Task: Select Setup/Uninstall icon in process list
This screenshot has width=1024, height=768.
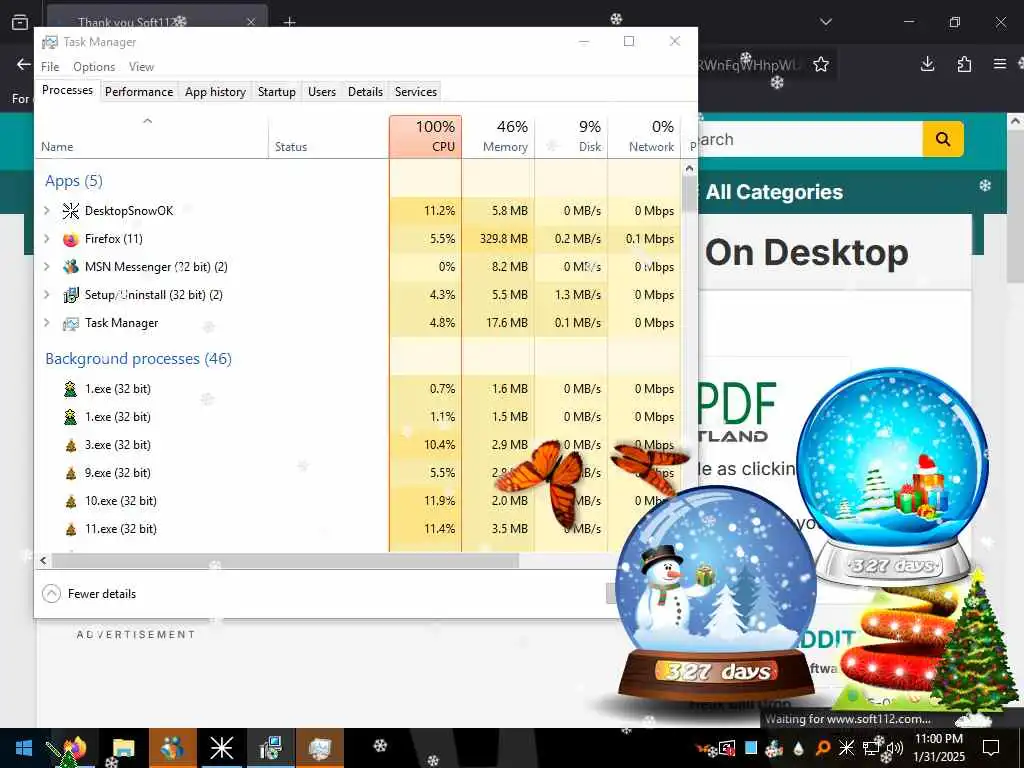Action: [71, 295]
